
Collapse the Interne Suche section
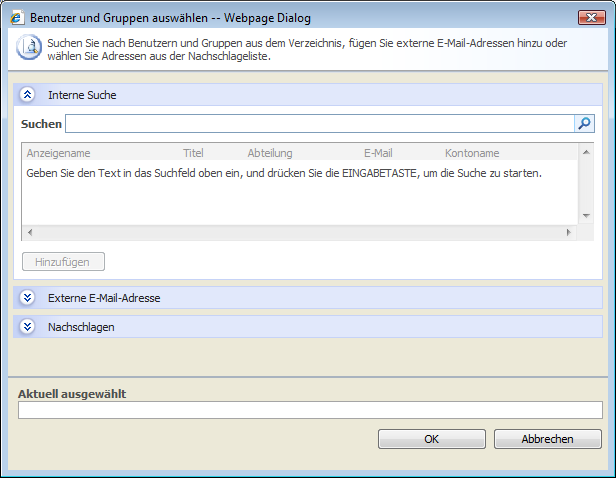tap(28, 95)
